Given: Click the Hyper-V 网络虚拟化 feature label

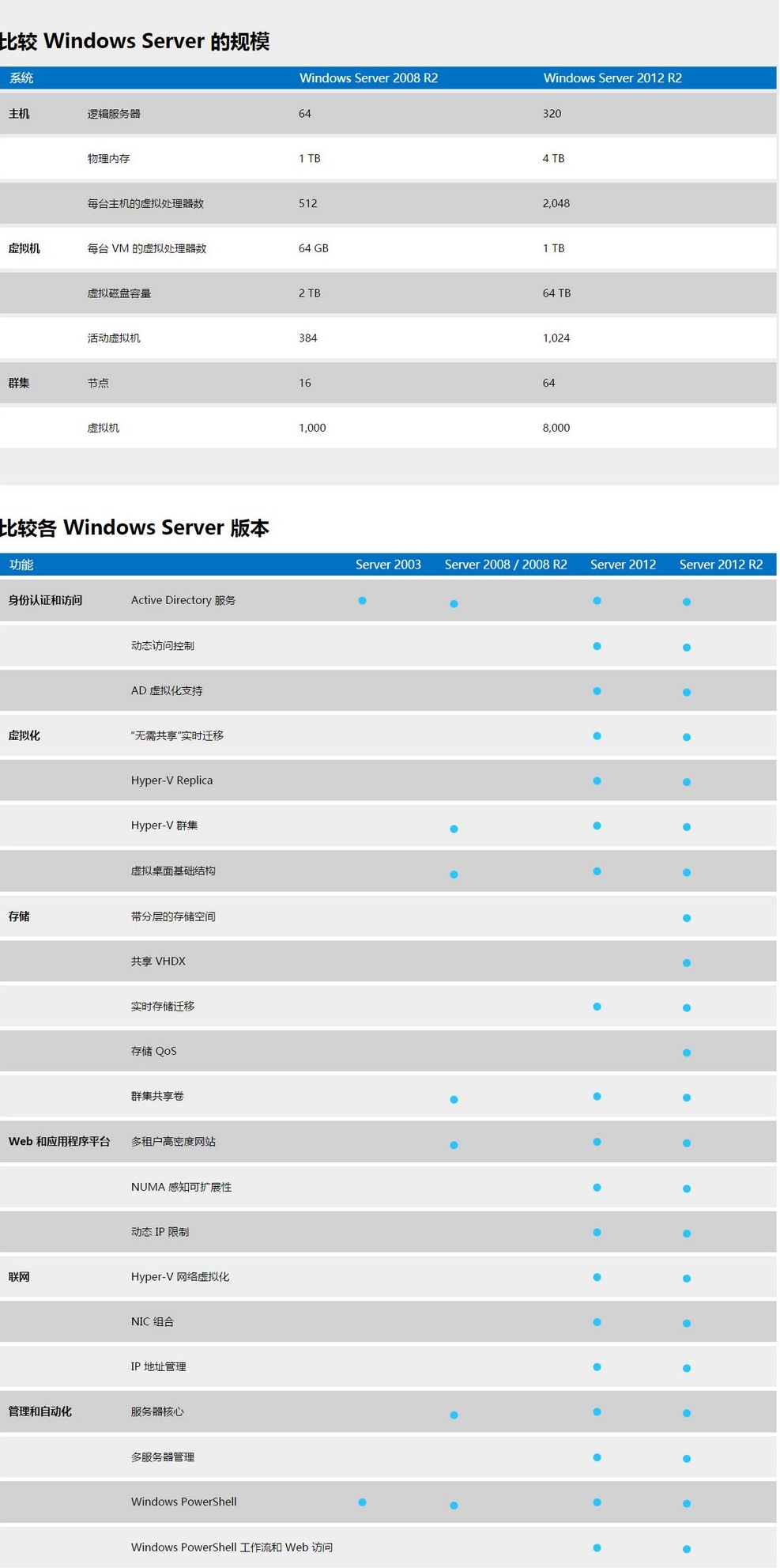Looking at the screenshot, I should (x=180, y=1277).
